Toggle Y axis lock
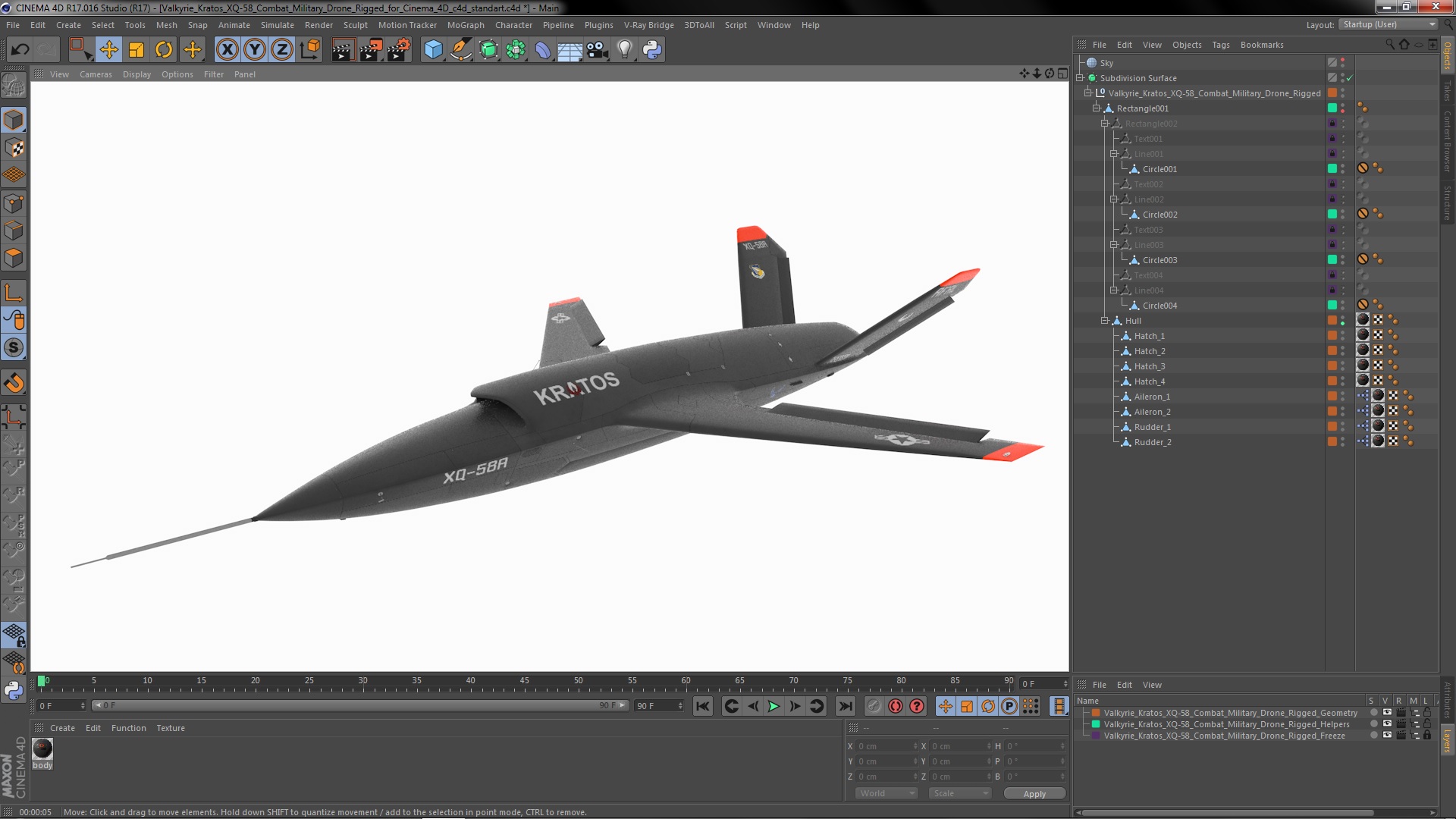Viewport: 1456px width, 819px height. (x=255, y=50)
